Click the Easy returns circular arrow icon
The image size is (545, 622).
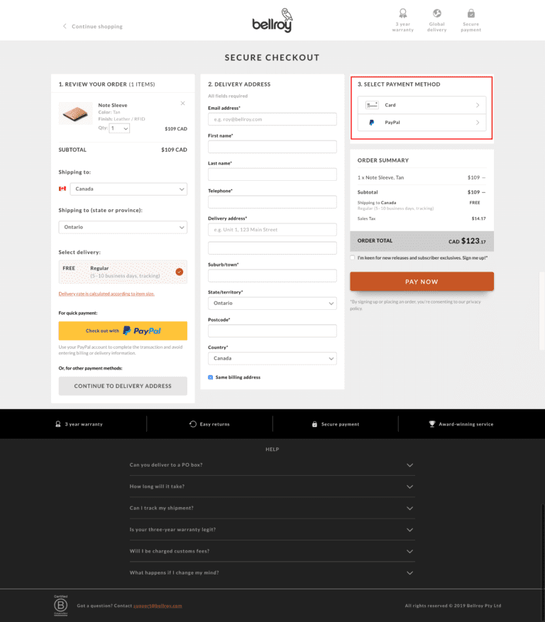[193, 424]
